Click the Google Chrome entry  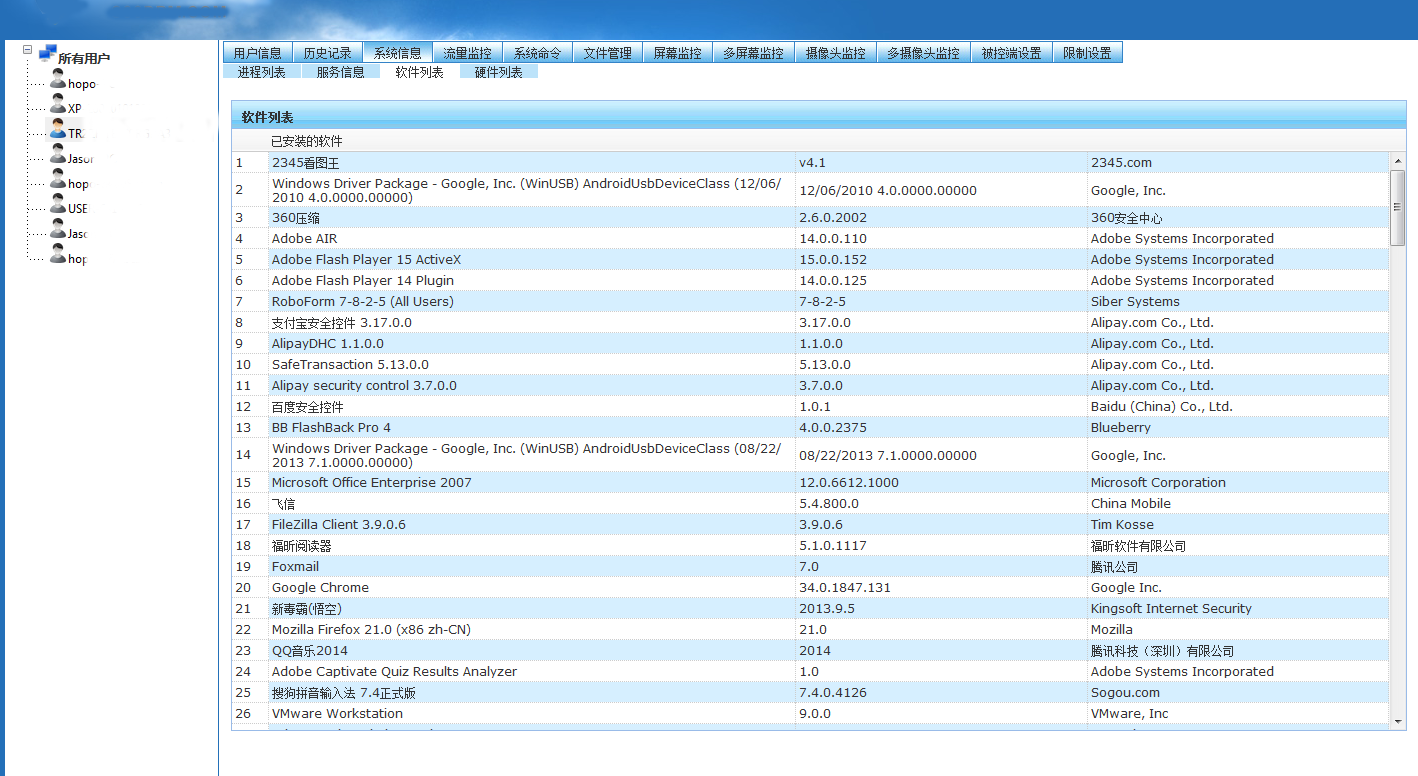point(811,587)
